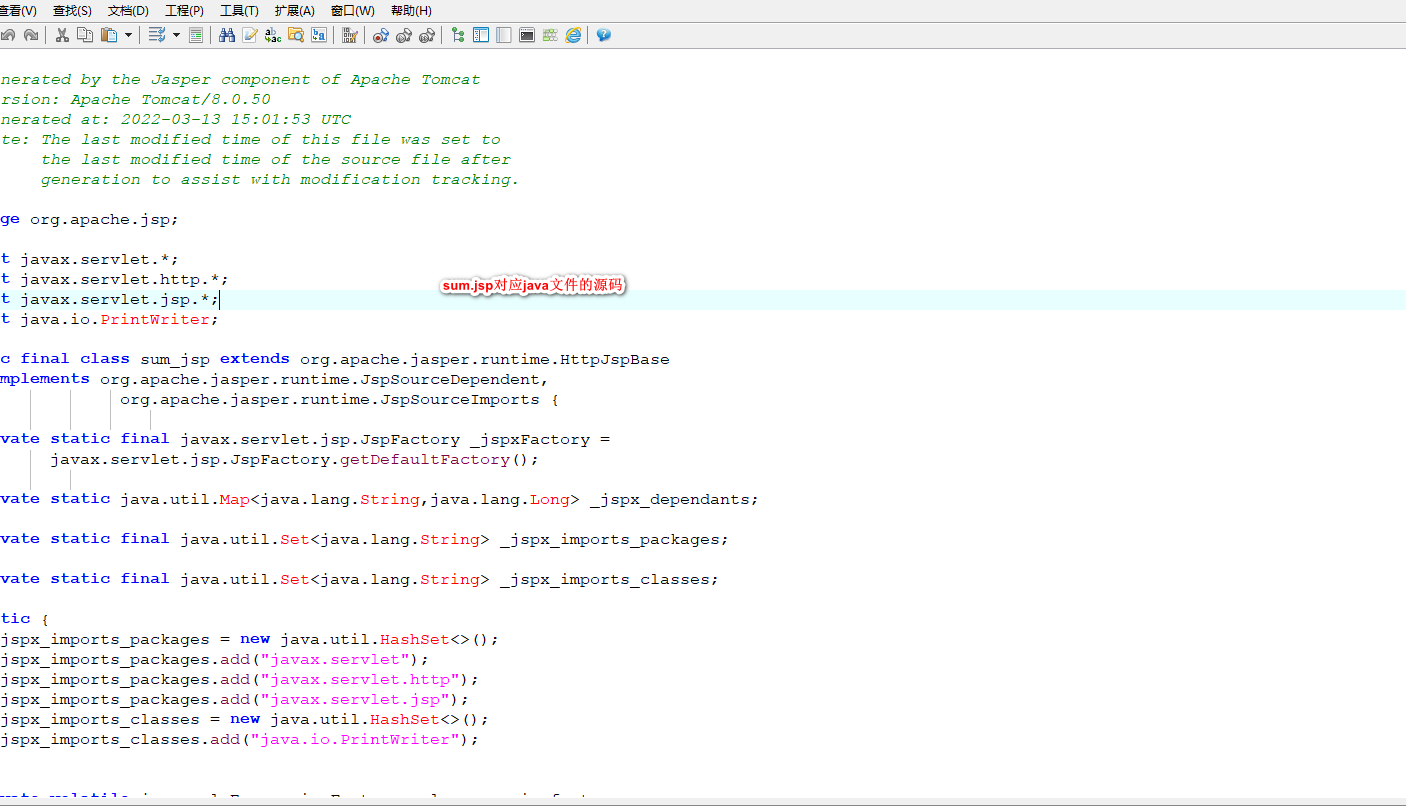The image size is (1406, 806).
Task: Open the 帮助(H) menu
Action: point(411,11)
